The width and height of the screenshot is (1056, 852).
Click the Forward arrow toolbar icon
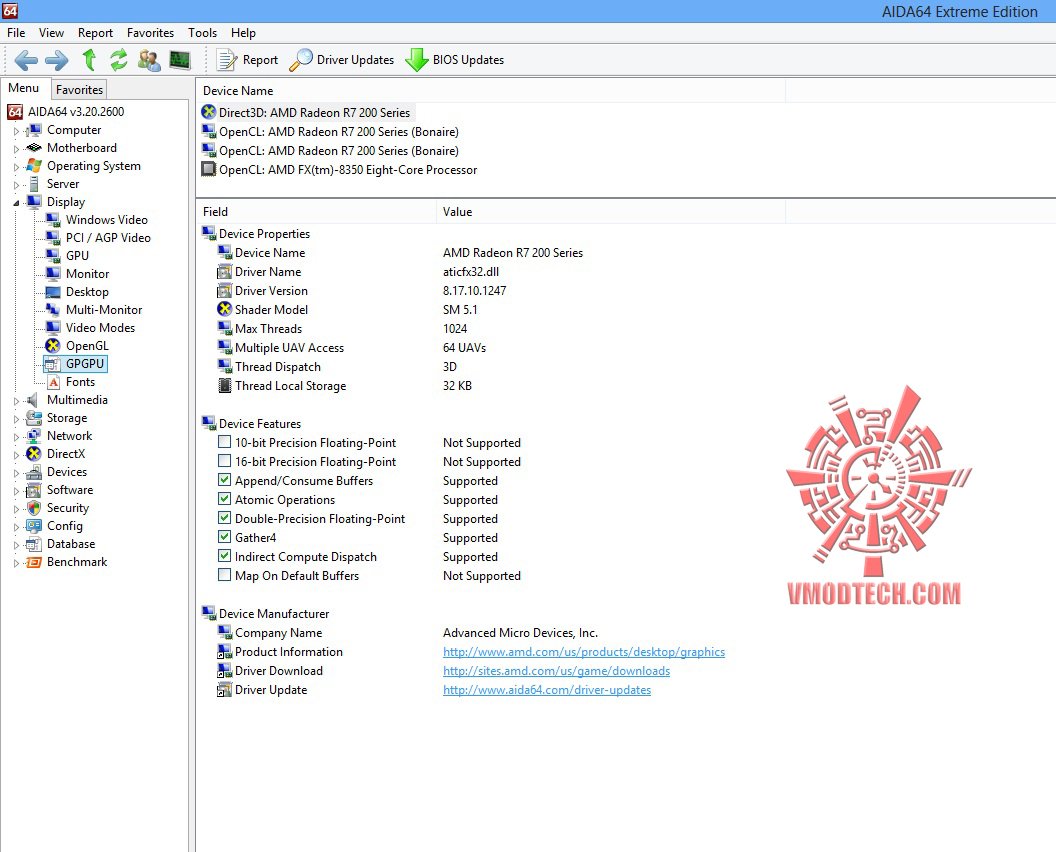pos(57,61)
